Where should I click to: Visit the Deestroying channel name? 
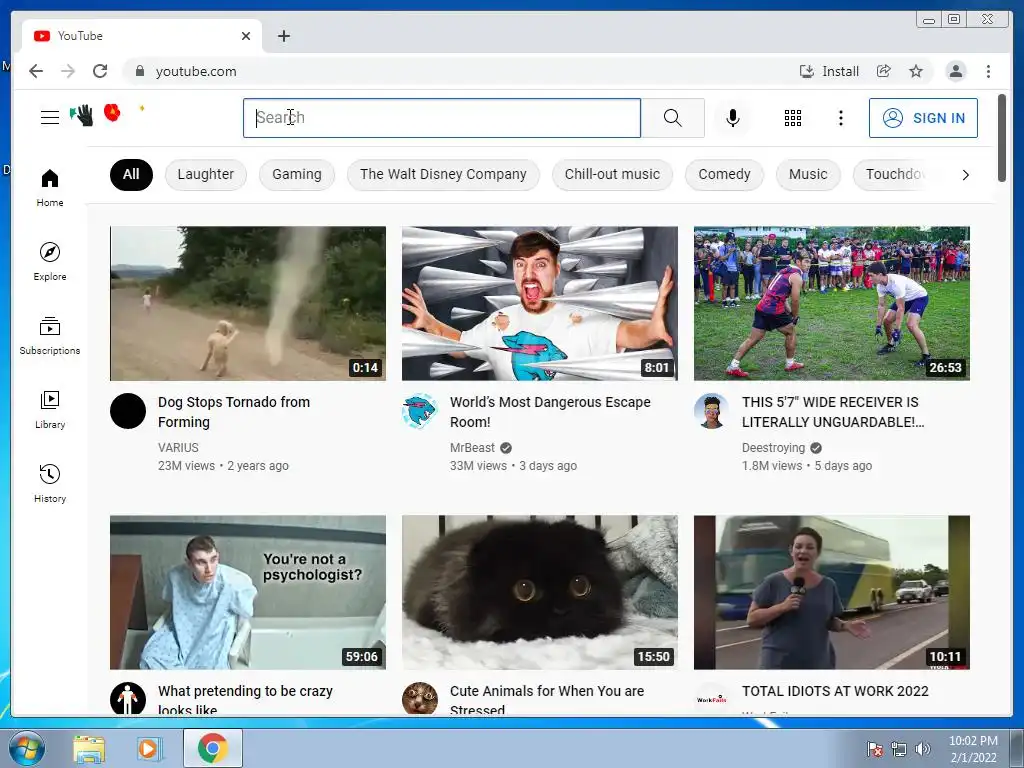point(773,447)
